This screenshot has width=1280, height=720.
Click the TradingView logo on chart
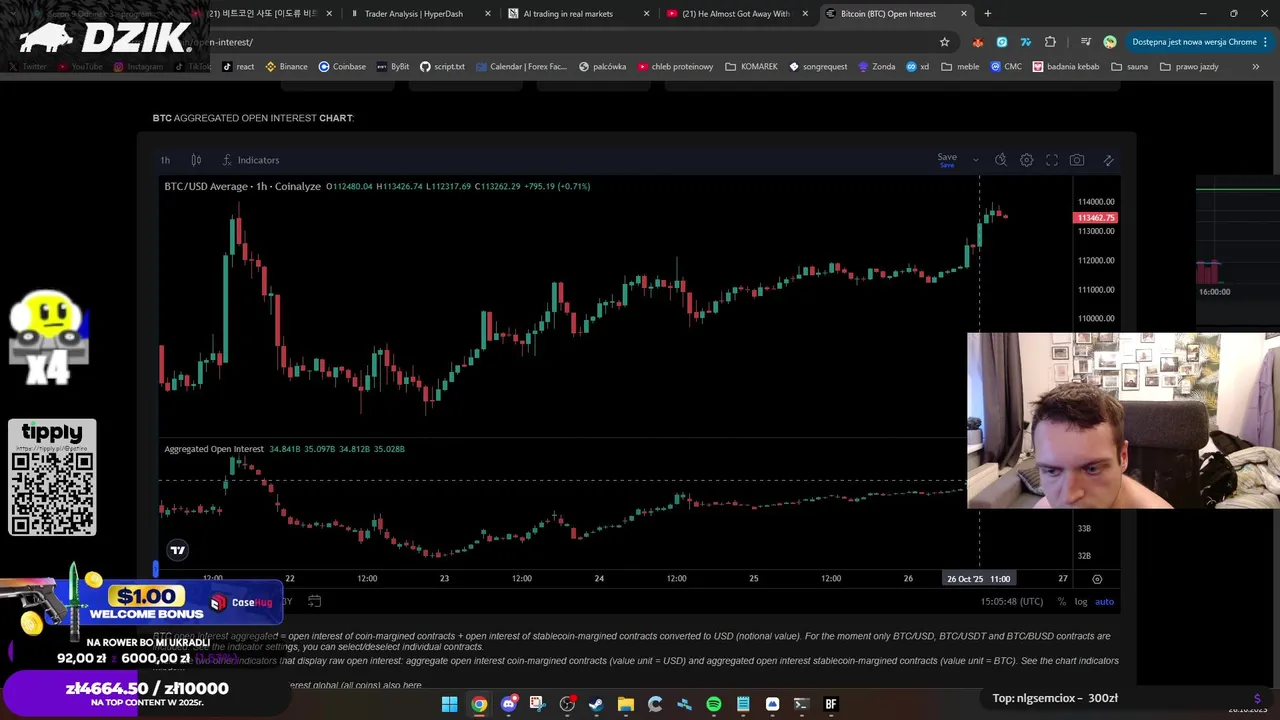click(x=177, y=550)
